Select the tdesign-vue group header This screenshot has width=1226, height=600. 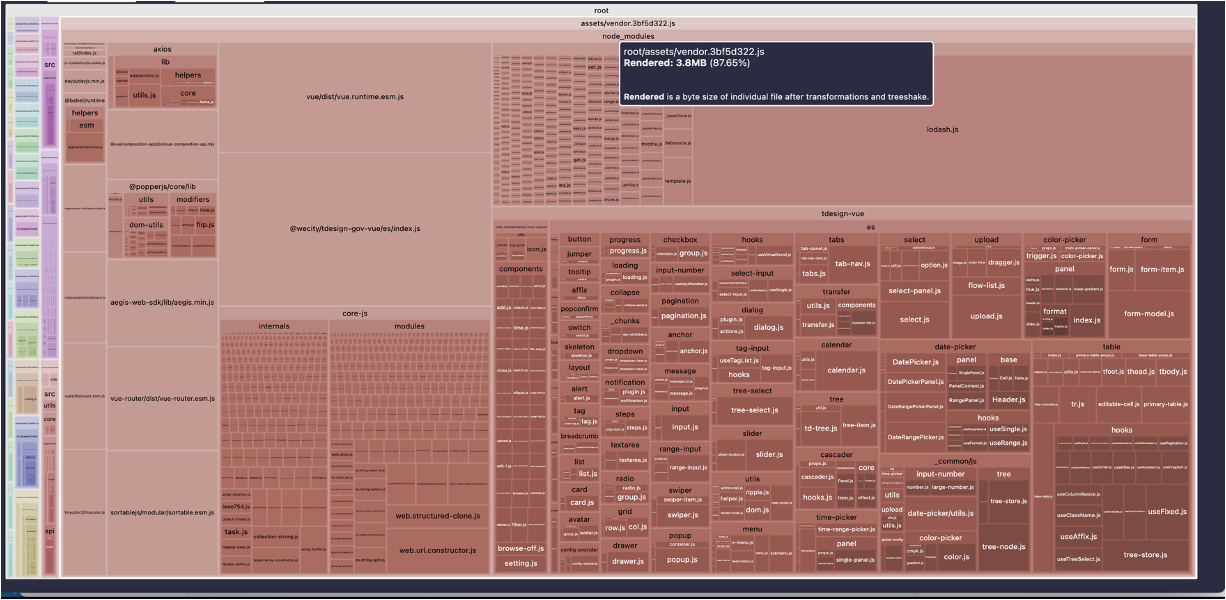pyautogui.click(x=842, y=214)
